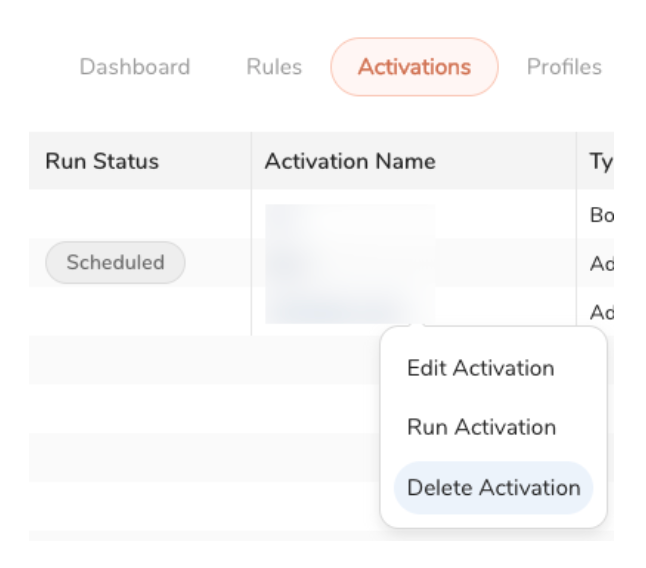The width and height of the screenshot is (646, 568).
Task: Choose Edit Activation from the context menu
Action: (x=480, y=368)
